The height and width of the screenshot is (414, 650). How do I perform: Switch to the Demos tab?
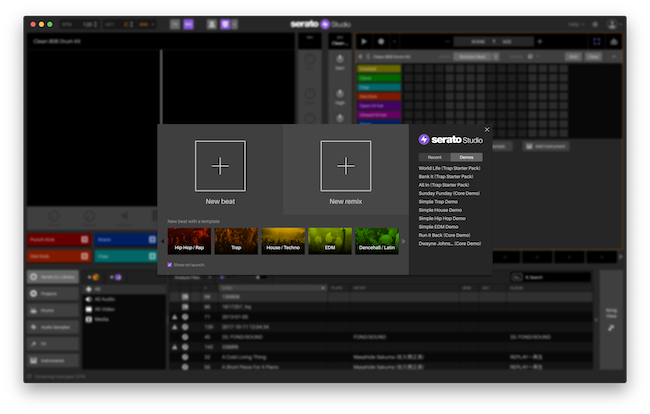tap(466, 157)
